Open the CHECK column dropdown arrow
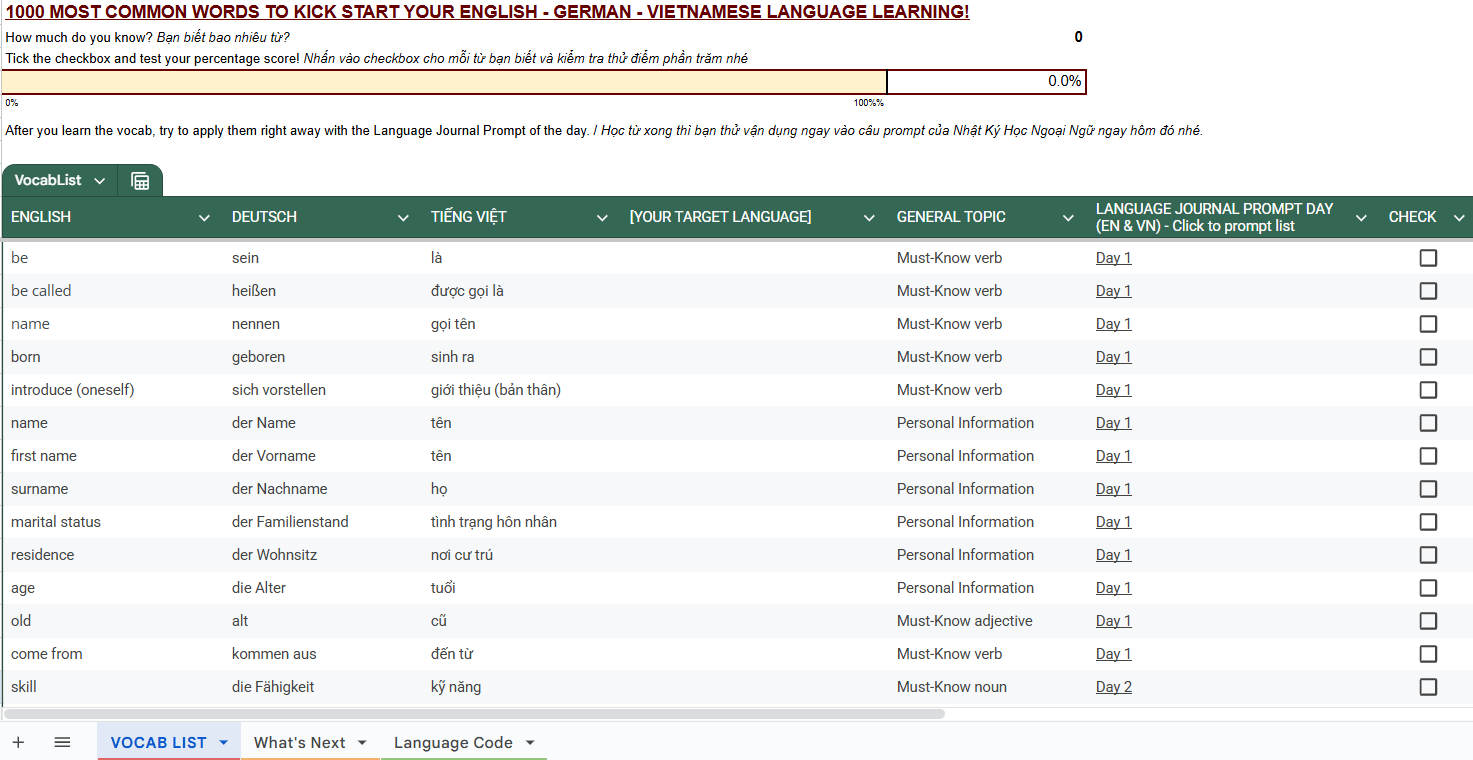The image size is (1473, 760). pos(1459,218)
